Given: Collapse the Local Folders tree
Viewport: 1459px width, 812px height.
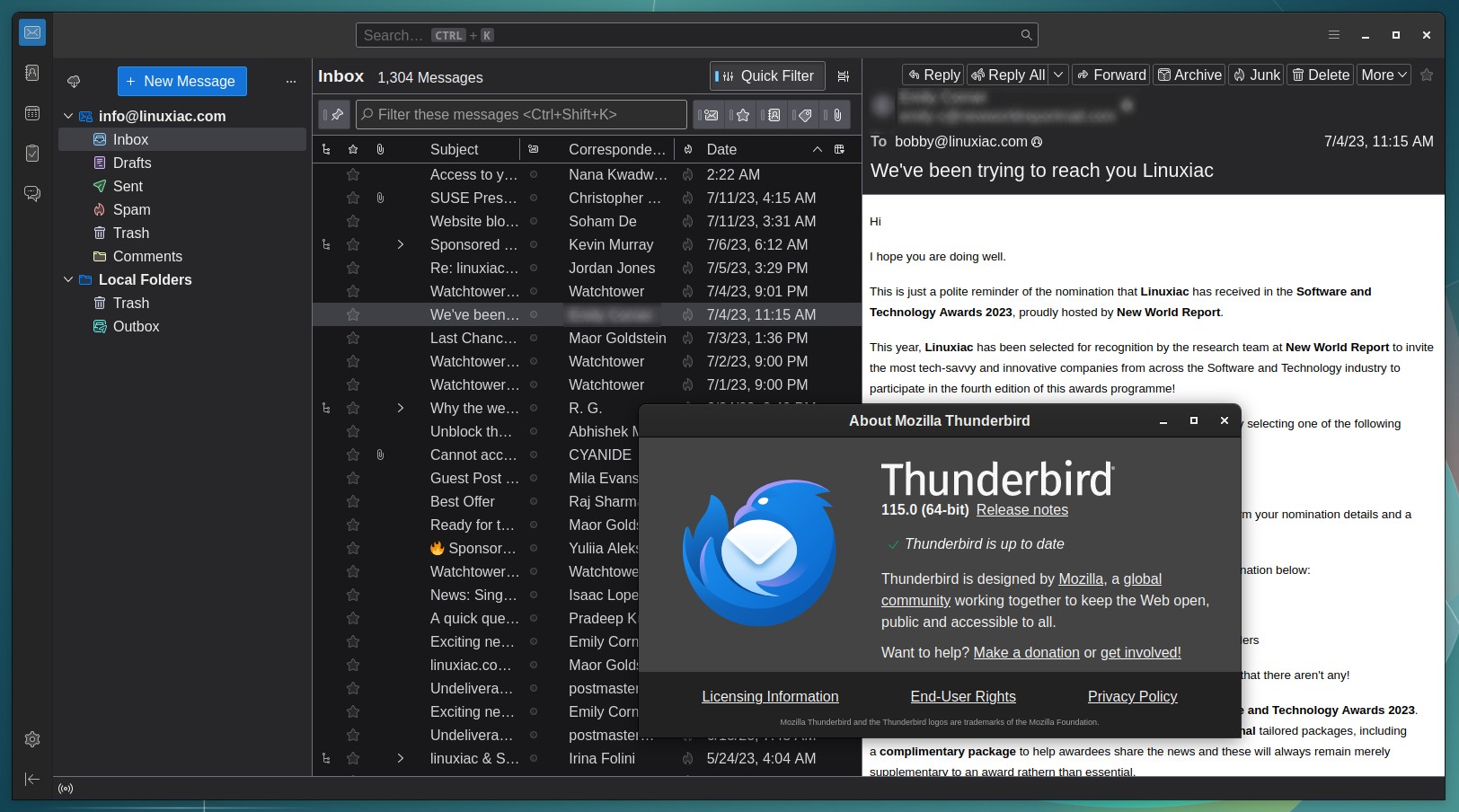Looking at the screenshot, I should click(x=68, y=279).
